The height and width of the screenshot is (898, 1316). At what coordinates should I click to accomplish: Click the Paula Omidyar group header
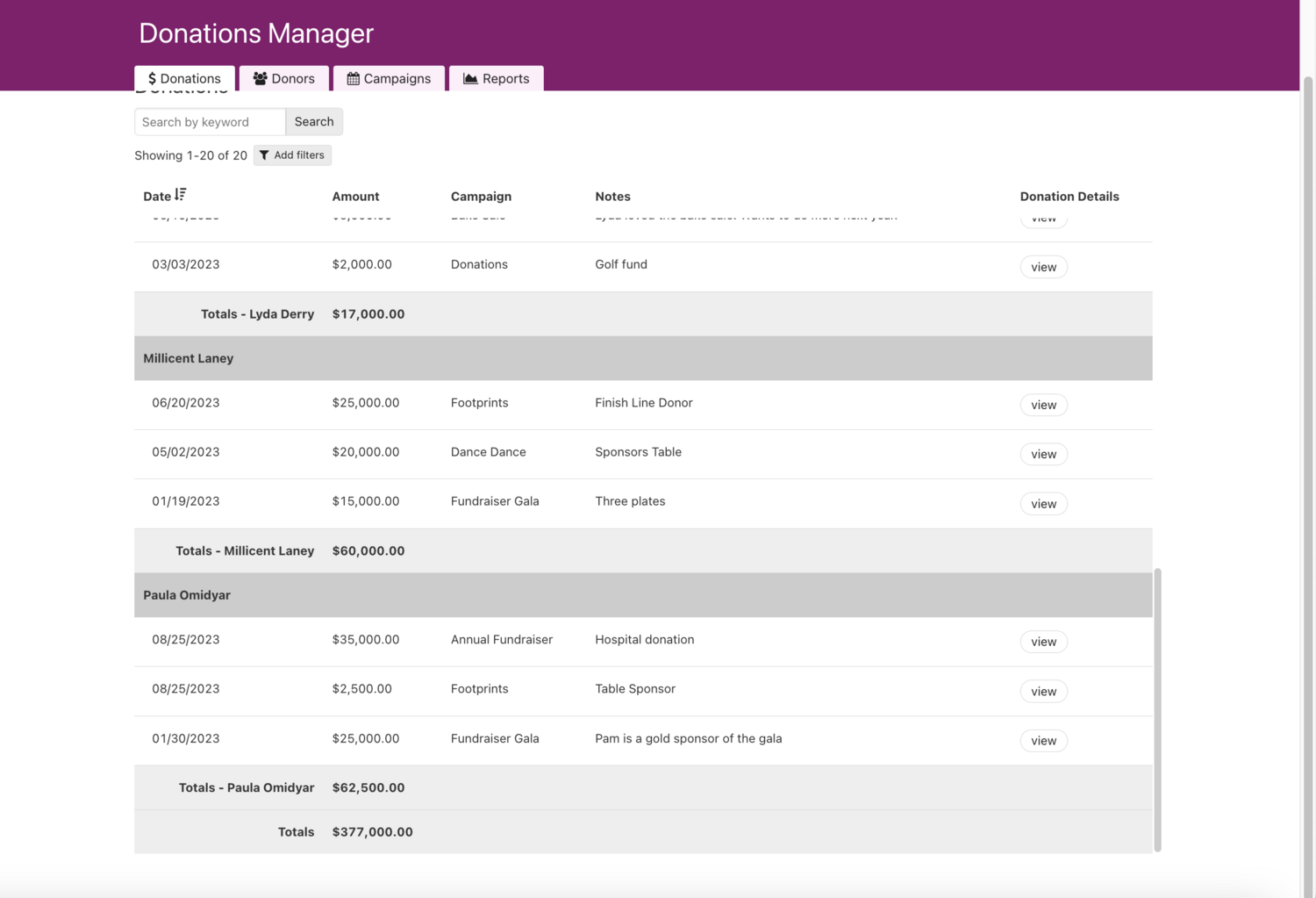187,595
